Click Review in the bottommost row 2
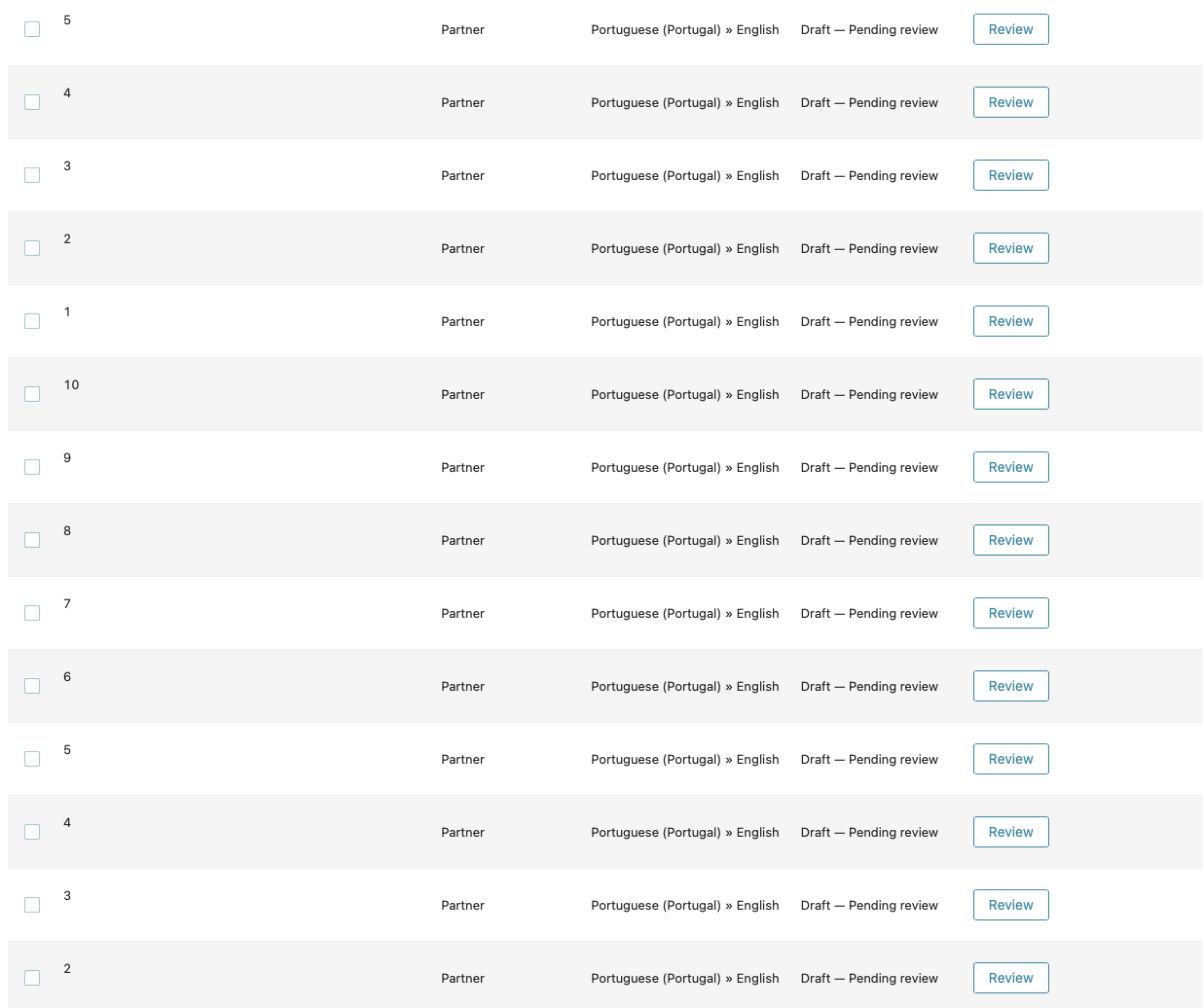Viewport: 1203px width, 1008px height. 1010,978
